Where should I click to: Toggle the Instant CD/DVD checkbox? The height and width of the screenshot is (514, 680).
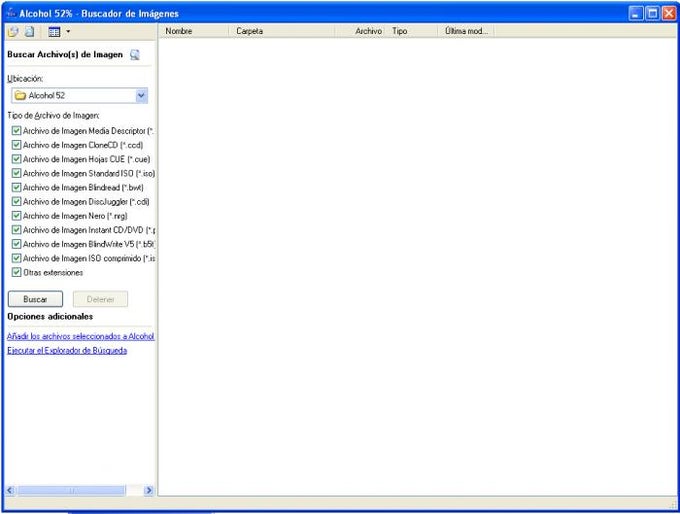coord(16,230)
